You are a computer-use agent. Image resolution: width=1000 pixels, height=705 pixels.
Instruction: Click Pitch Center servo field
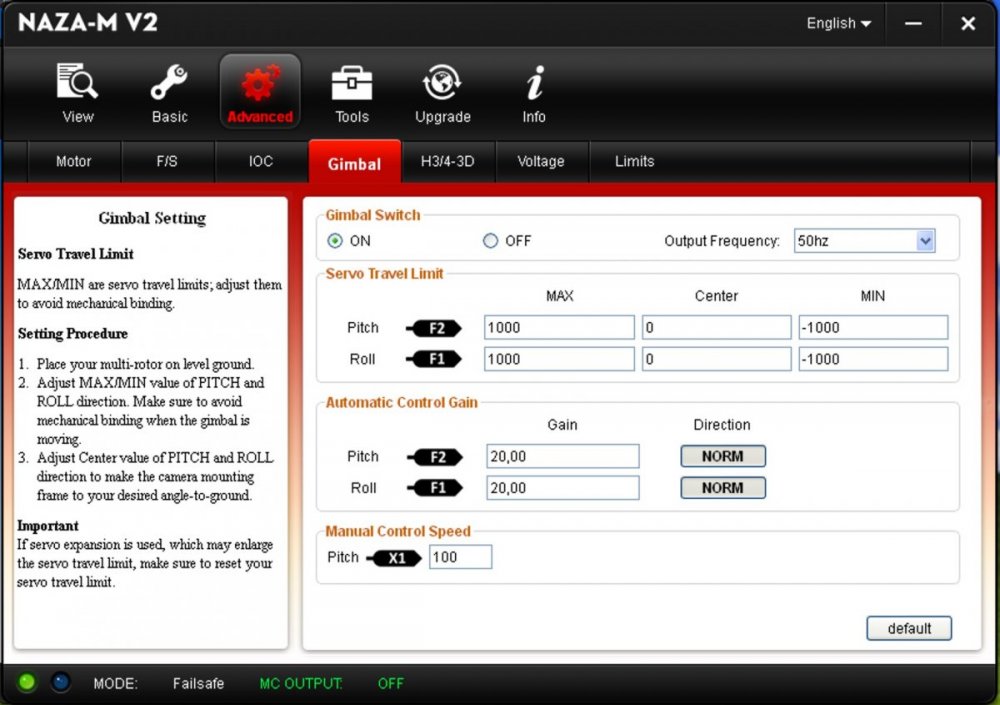[716, 327]
